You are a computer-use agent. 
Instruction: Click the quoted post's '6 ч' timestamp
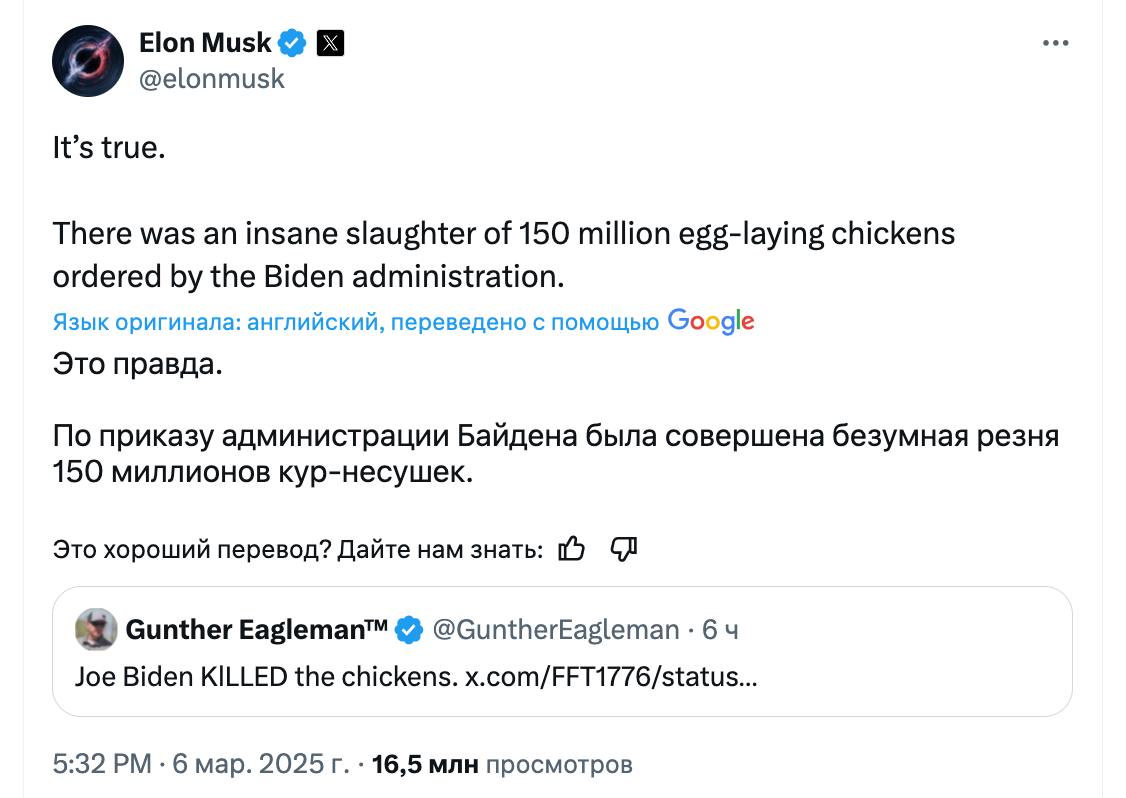coord(720,629)
